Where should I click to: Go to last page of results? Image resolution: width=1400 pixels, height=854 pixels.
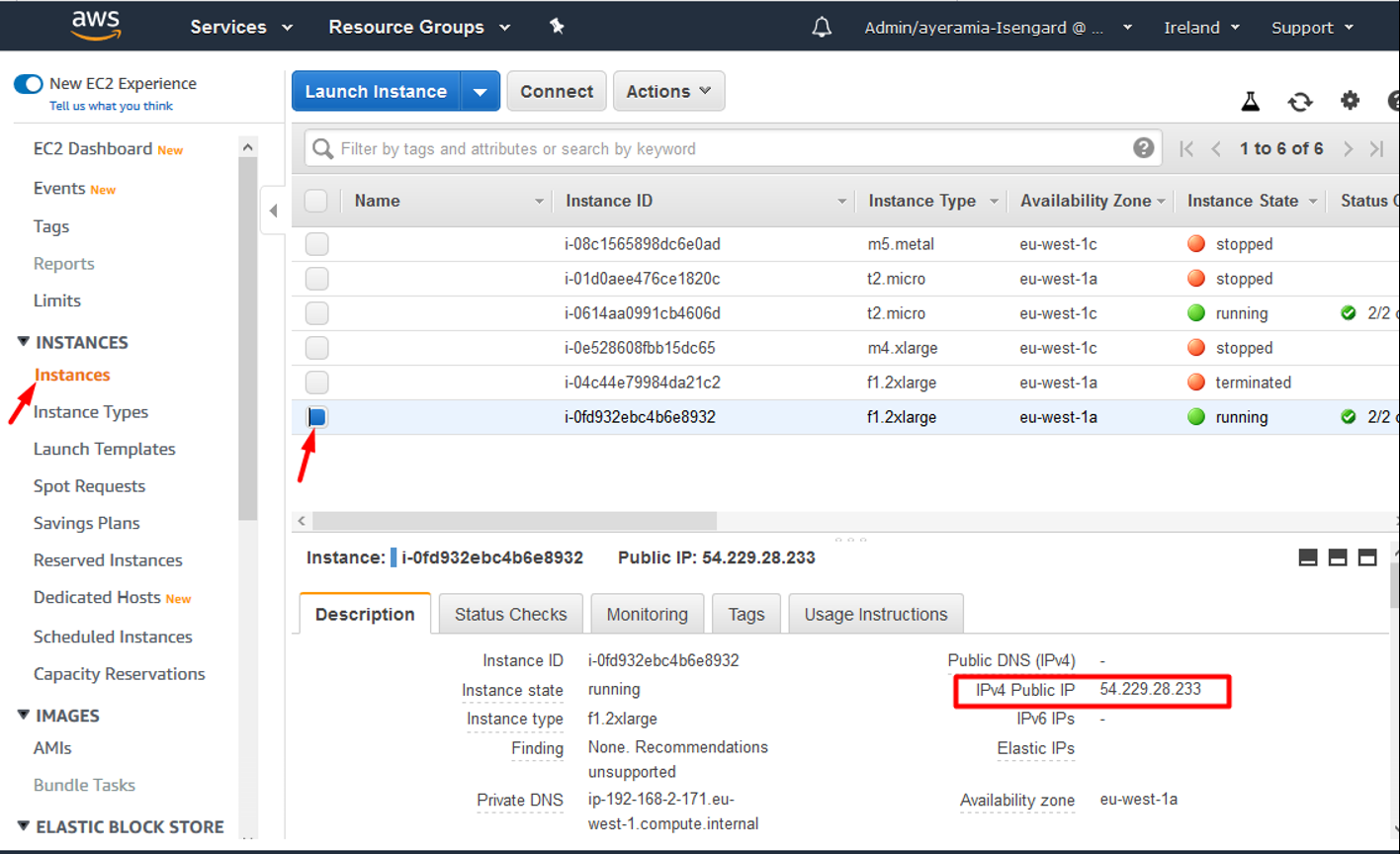point(1376,148)
